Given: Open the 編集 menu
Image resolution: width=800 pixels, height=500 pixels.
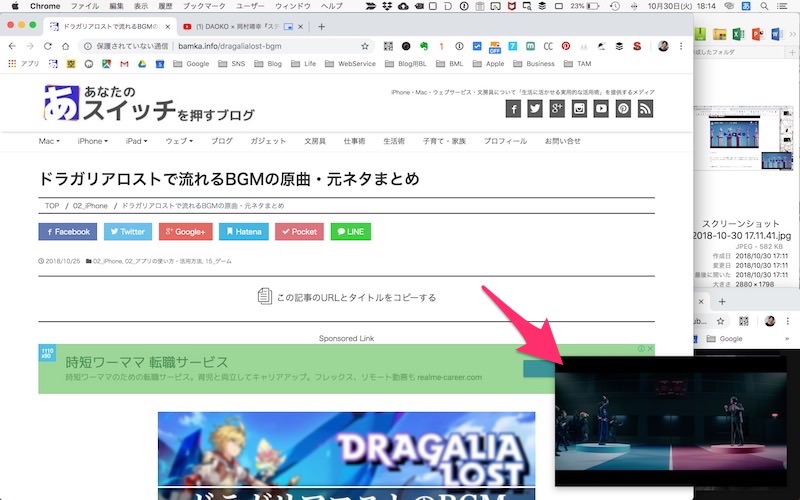Looking at the screenshot, I should [116, 6].
